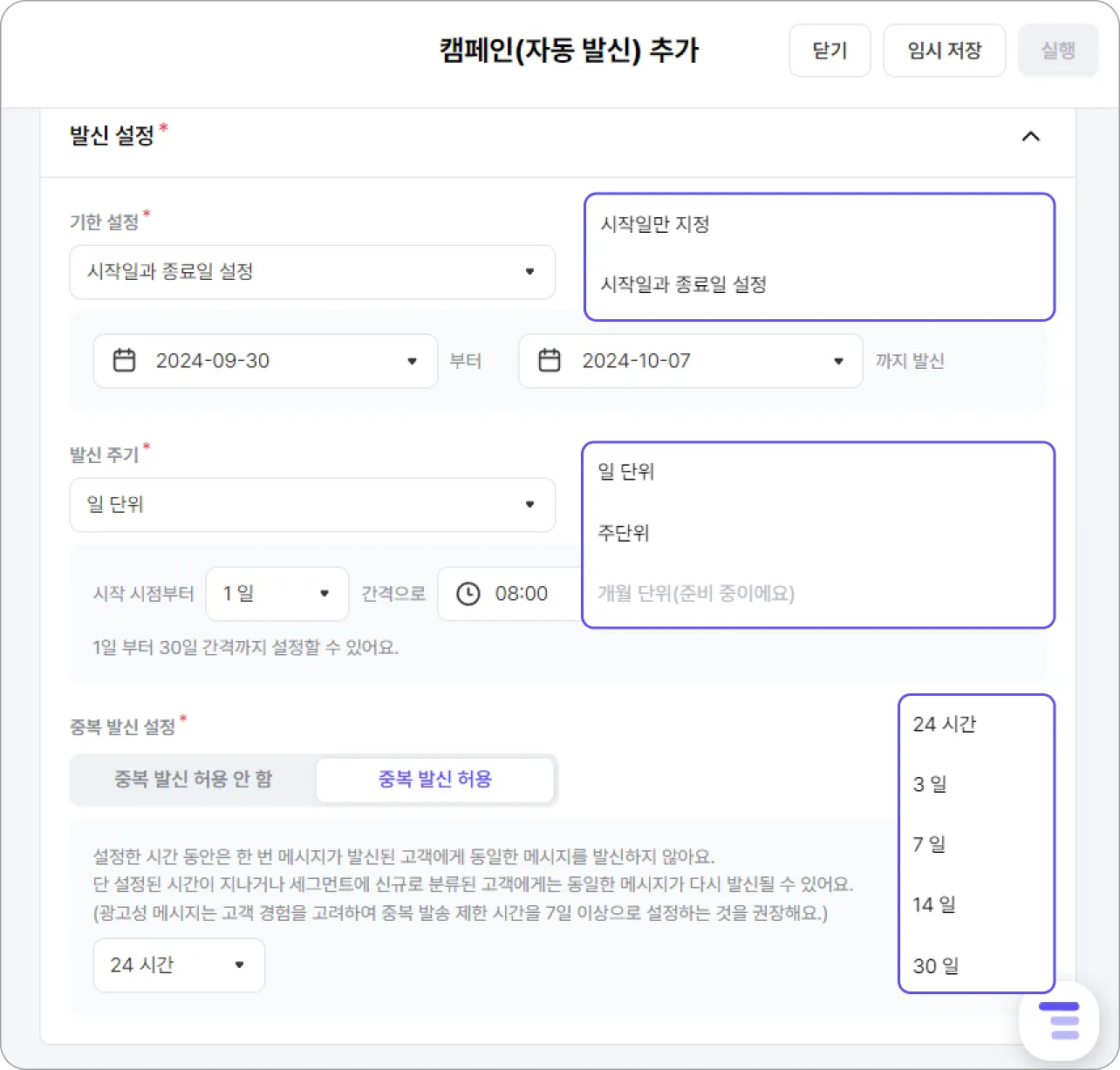Click the 임시 저장 button
The height and width of the screenshot is (1070, 1120).
coord(944,51)
